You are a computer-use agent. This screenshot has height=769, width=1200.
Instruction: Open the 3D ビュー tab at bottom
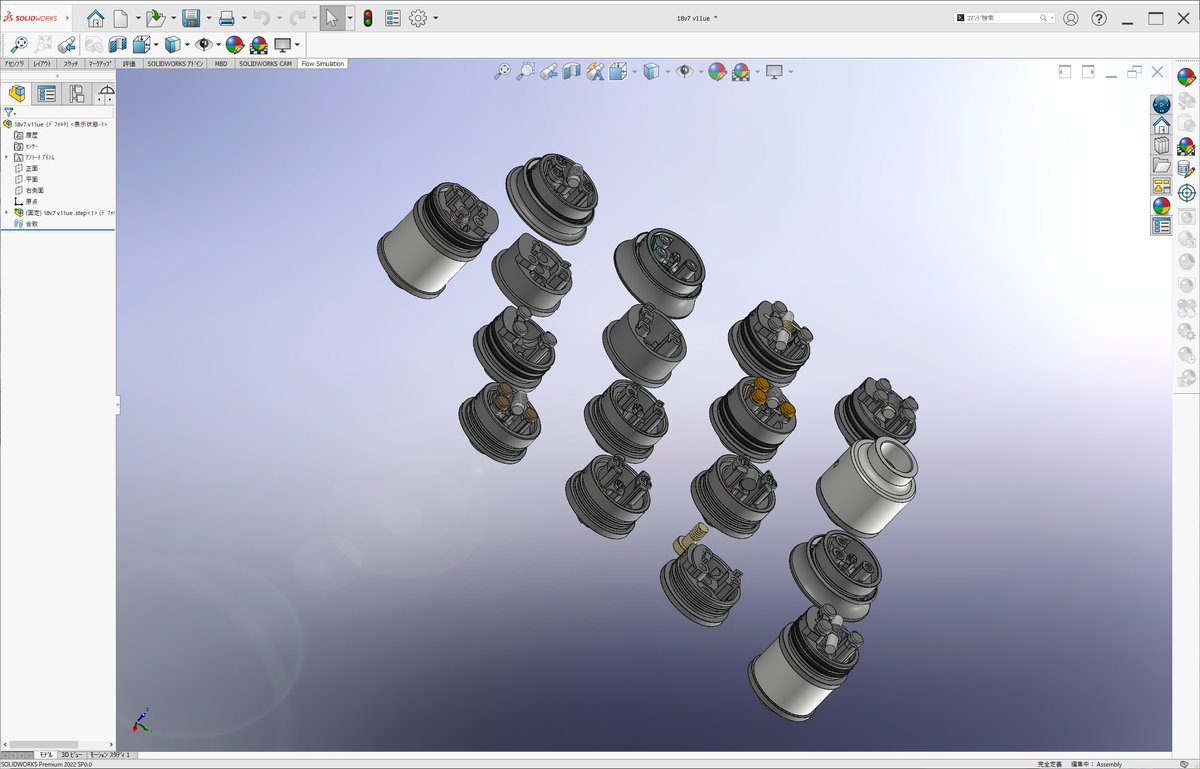click(71, 755)
